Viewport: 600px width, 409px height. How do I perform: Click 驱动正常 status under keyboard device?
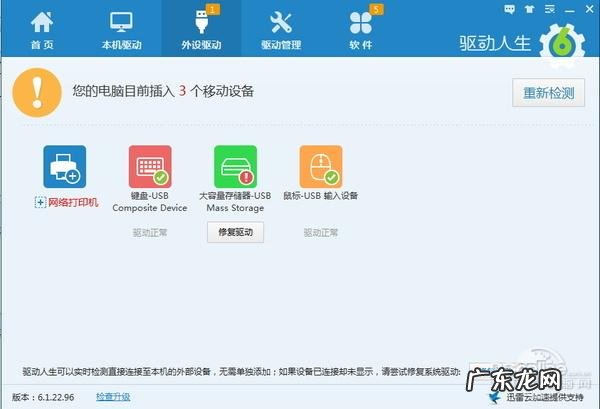click(x=150, y=232)
